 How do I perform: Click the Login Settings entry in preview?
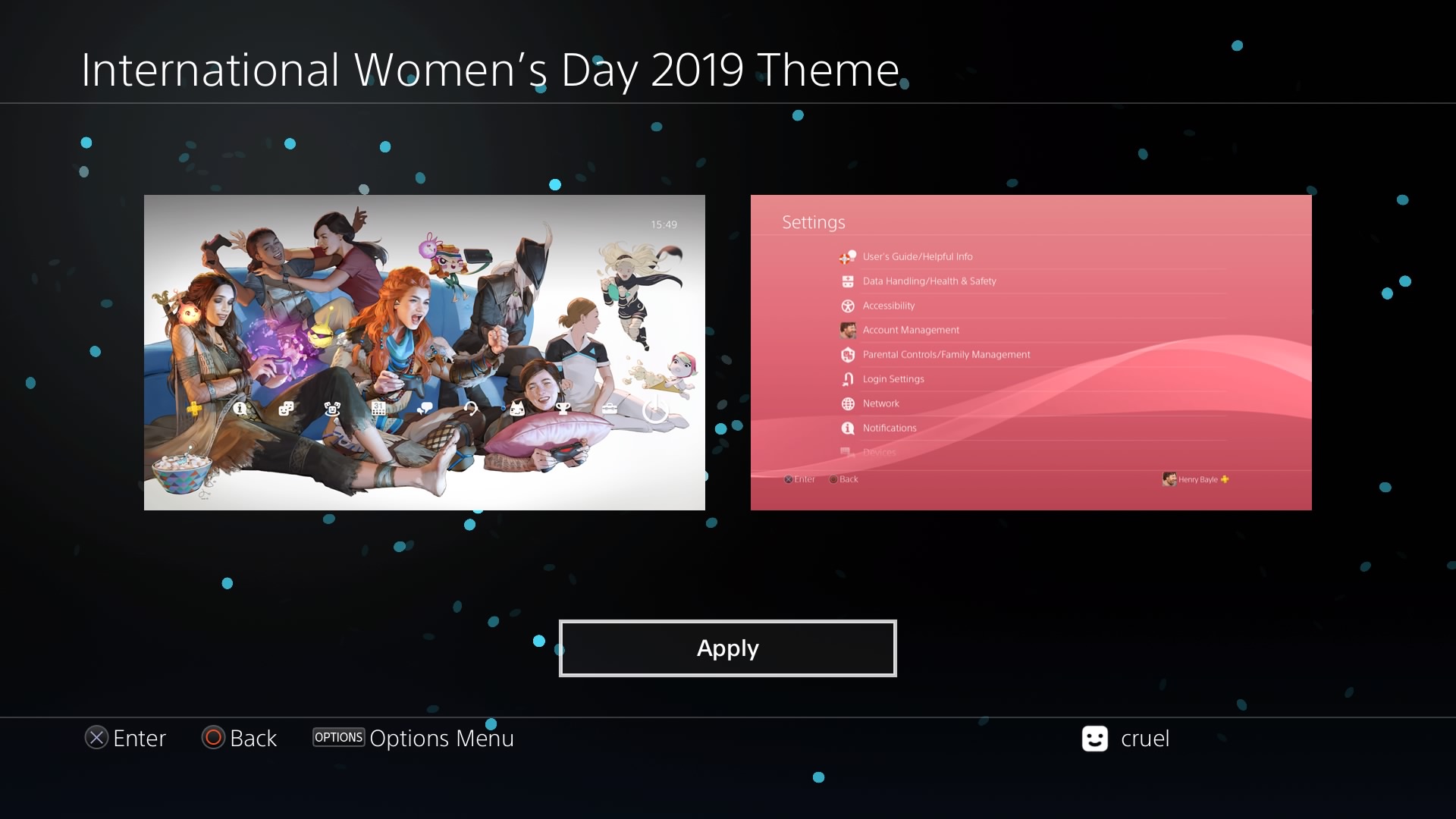tap(893, 379)
